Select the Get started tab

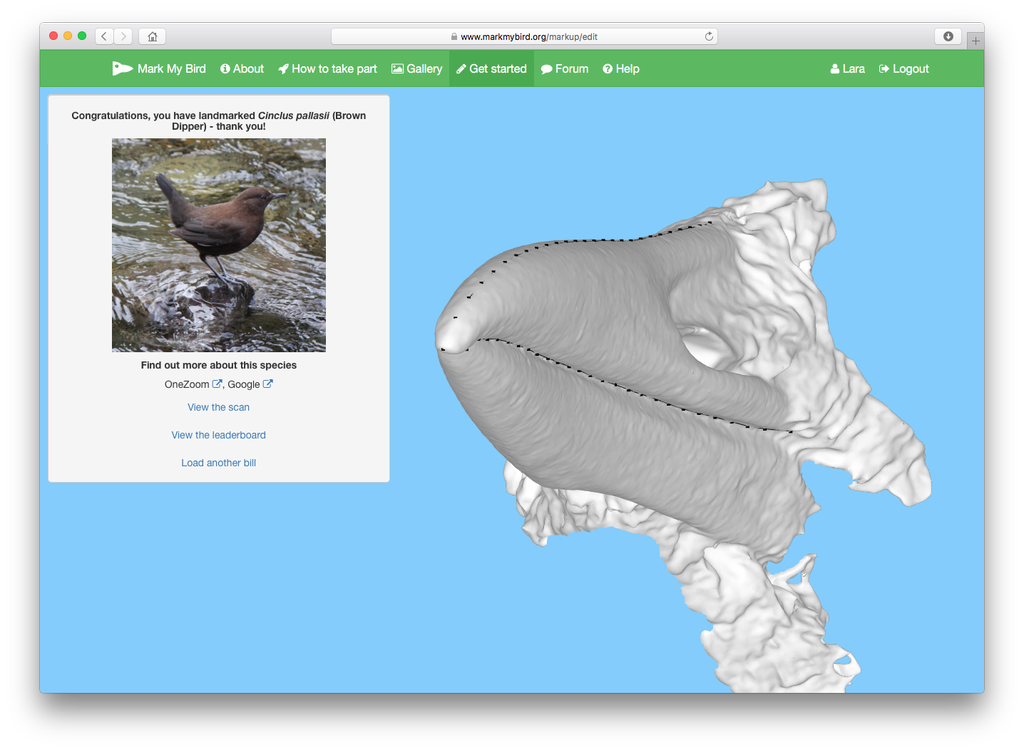491,69
